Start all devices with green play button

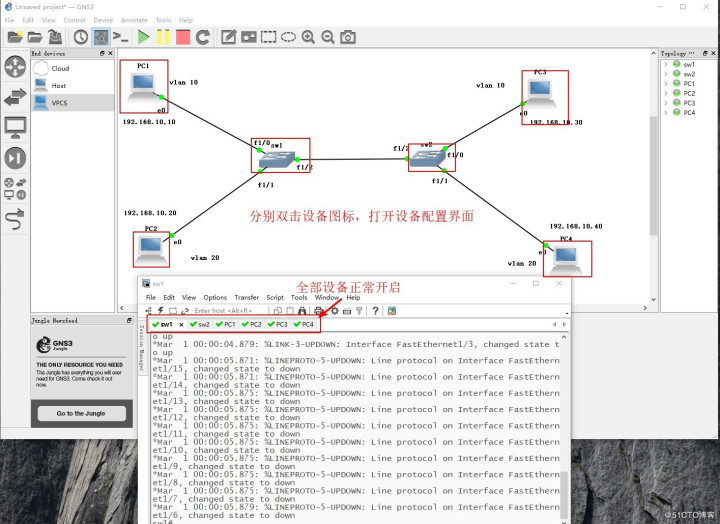click(x=143, y=37)
